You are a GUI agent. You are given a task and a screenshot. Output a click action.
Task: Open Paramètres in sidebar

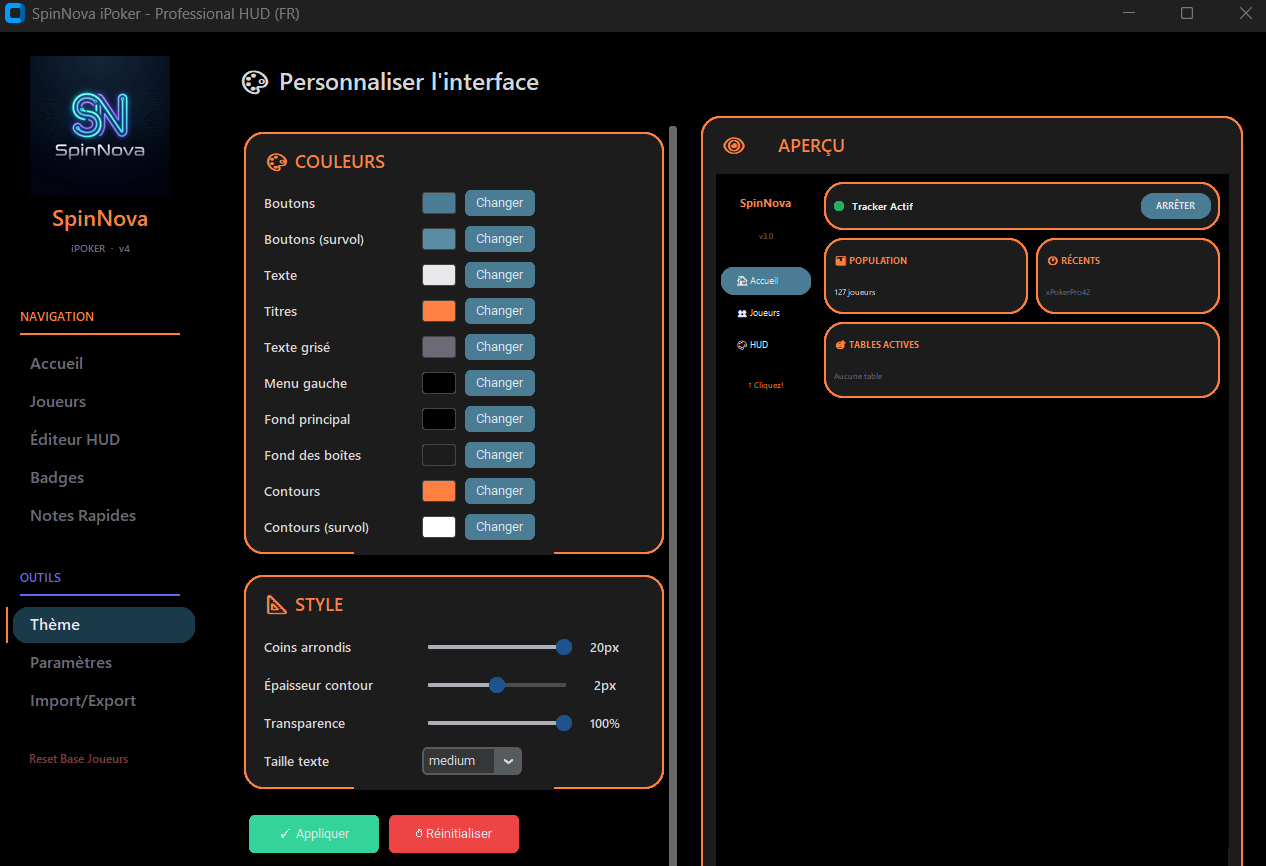click(x=71, y=663)
